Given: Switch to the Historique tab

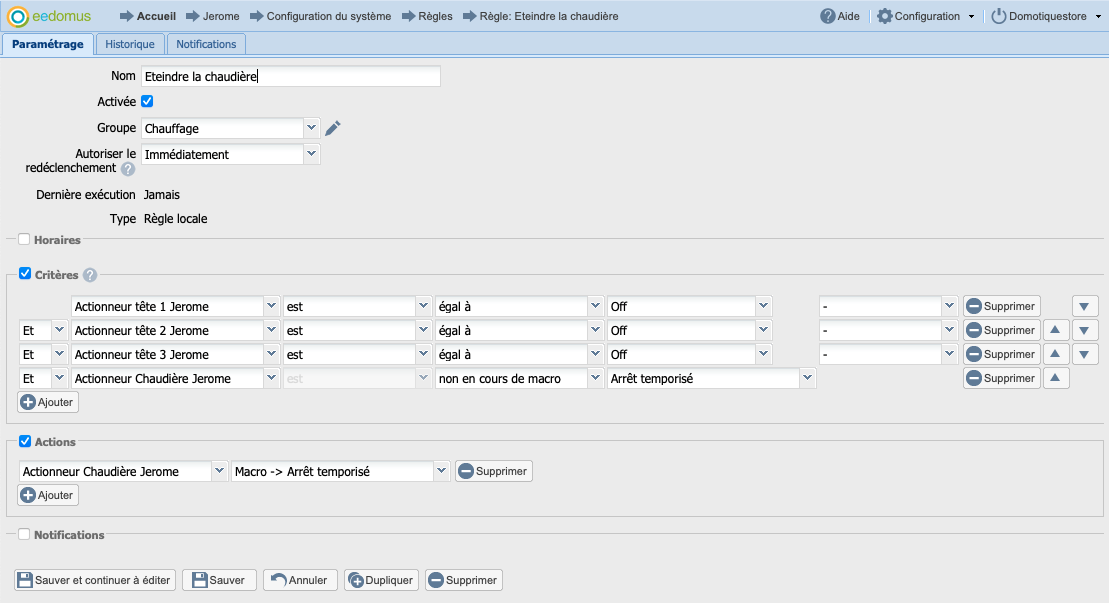Looking at the screenshot, I should point(130,44).
